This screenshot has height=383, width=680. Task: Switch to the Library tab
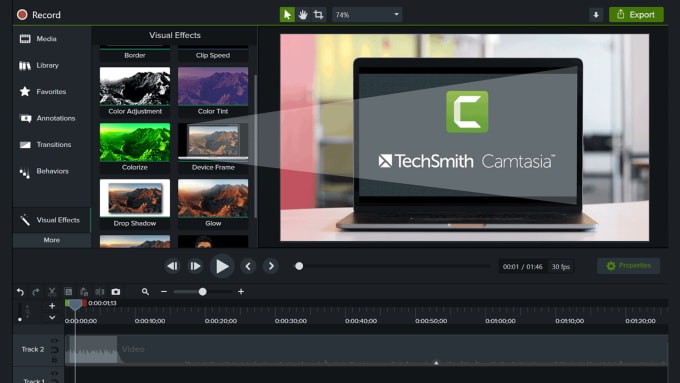pyautogui.click(x=39, y=65)
